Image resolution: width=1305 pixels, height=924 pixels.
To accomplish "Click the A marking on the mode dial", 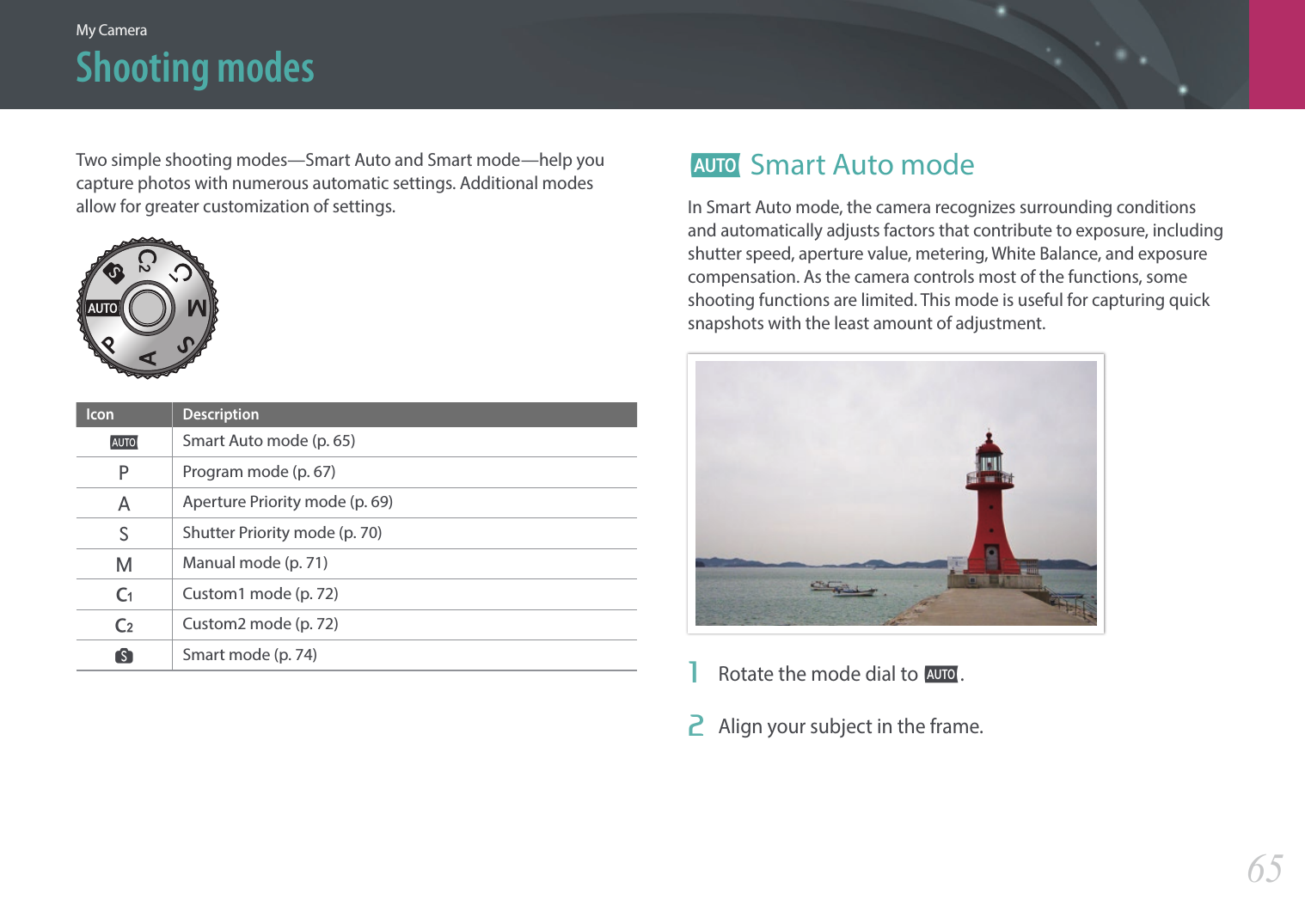I will click(148, 358).
